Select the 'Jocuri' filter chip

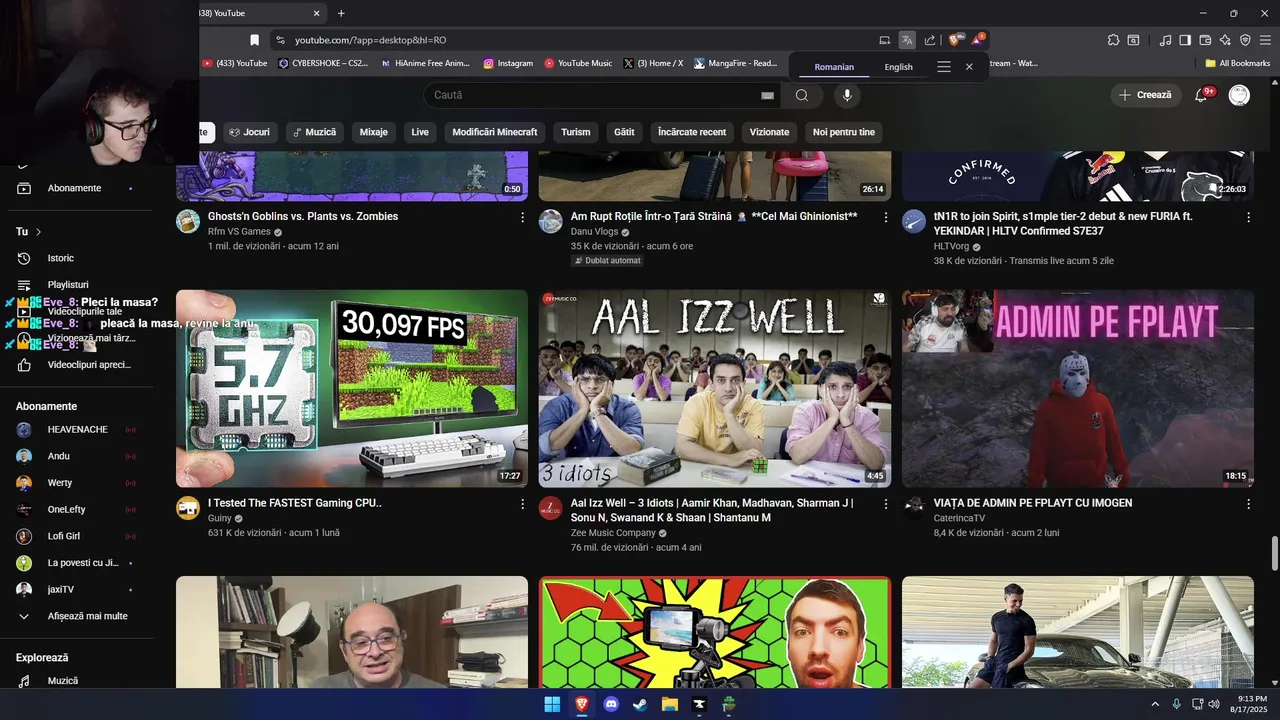tap(249, 132)
